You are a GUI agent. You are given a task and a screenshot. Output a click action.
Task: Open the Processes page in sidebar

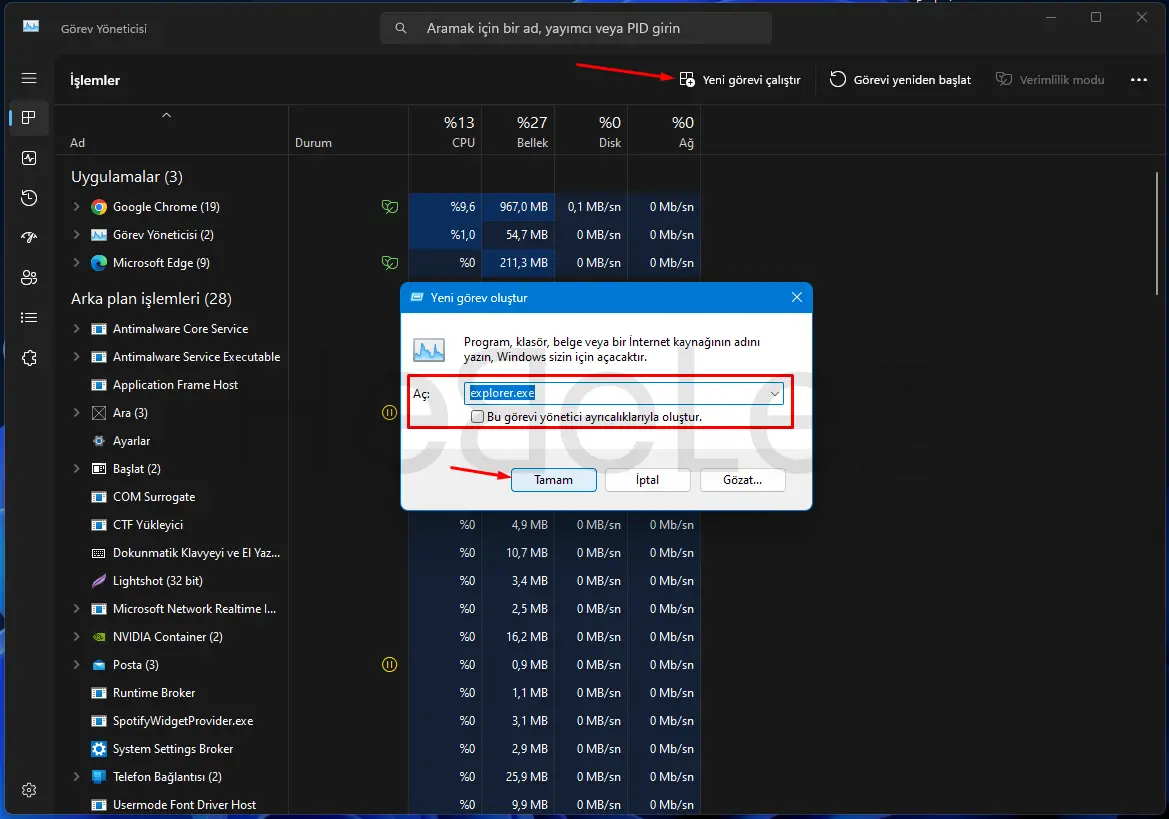pos(29,118)
